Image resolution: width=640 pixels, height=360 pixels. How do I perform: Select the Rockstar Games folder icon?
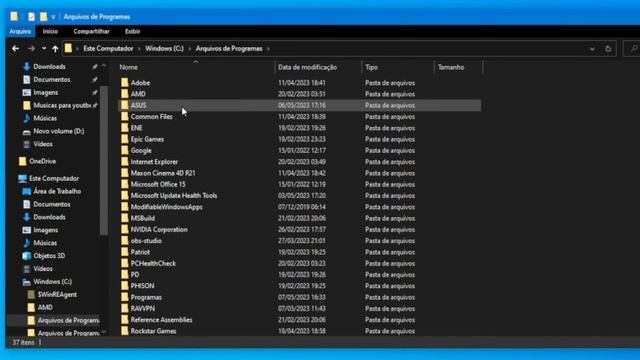click(124, 331)
